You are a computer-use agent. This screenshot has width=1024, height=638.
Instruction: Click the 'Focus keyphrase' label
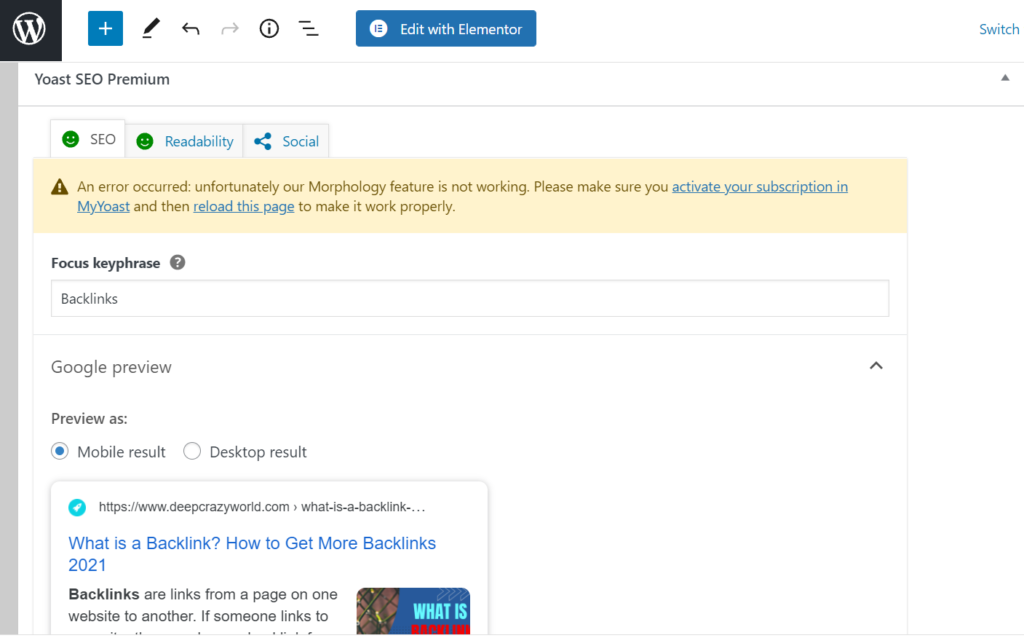tap(106, 263)
